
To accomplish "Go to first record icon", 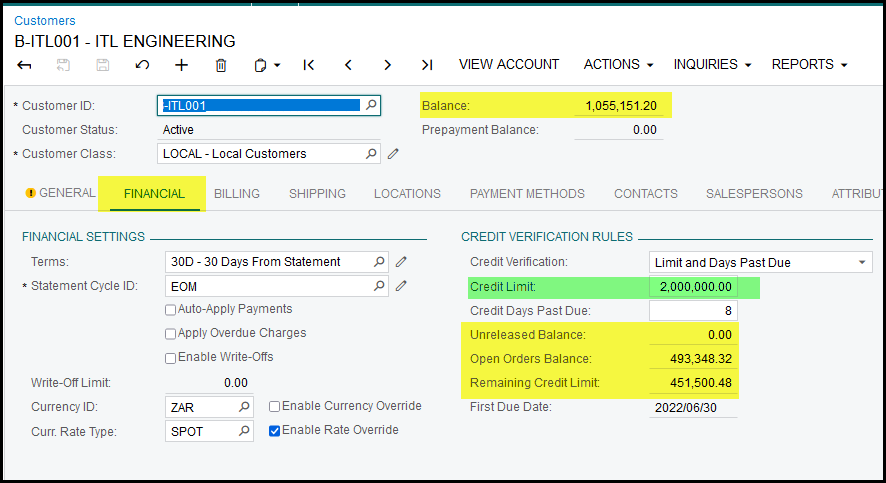I will tap(309, 65).
